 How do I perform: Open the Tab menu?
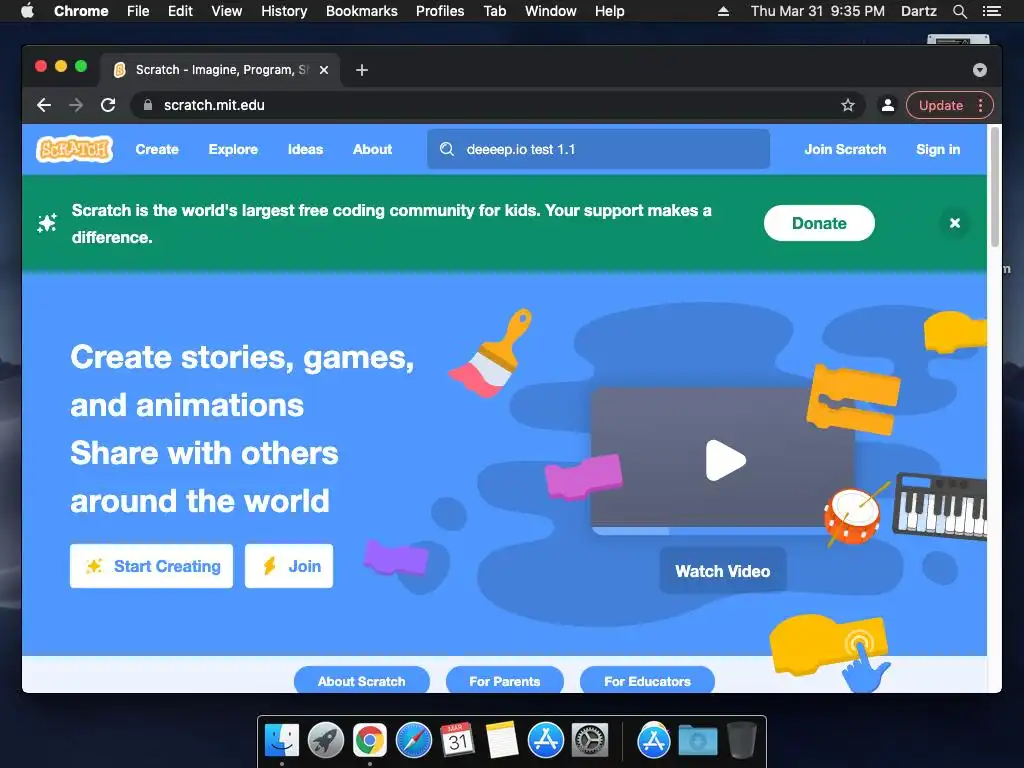495,11
